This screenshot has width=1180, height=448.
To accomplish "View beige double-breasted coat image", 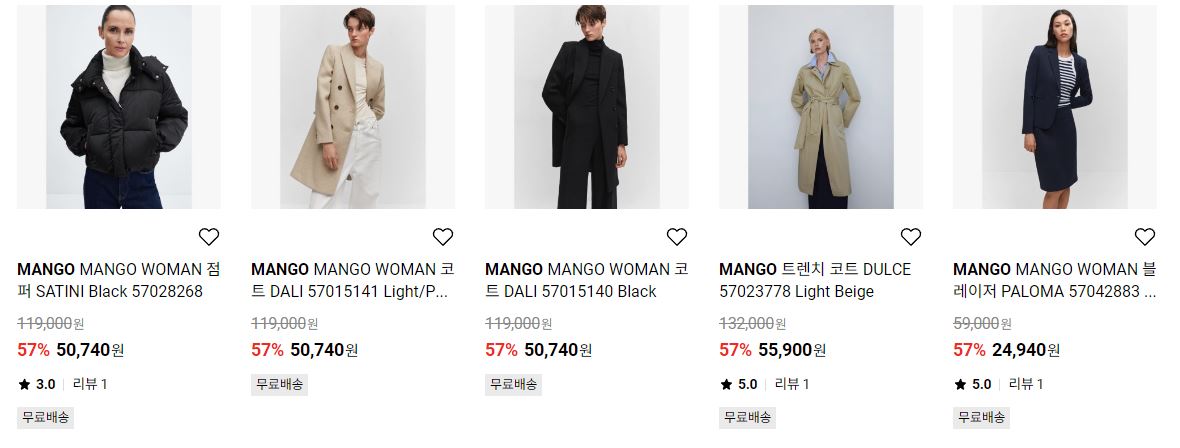I will tap(353, 107).
